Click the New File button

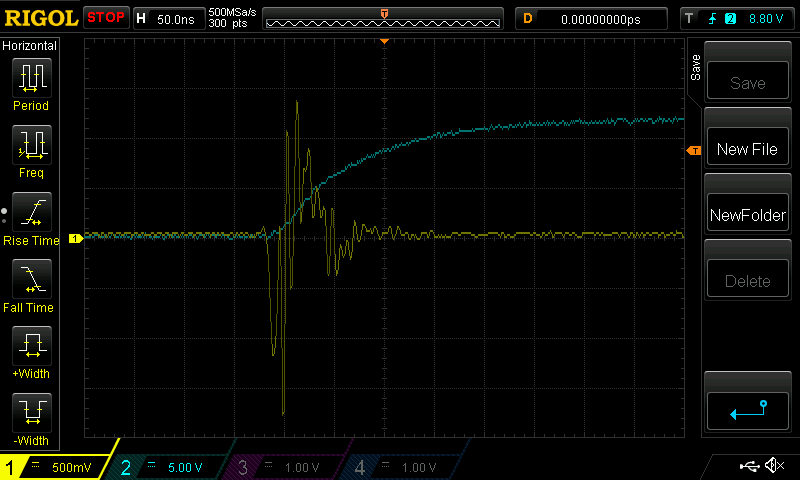click(x=748, y=148)
